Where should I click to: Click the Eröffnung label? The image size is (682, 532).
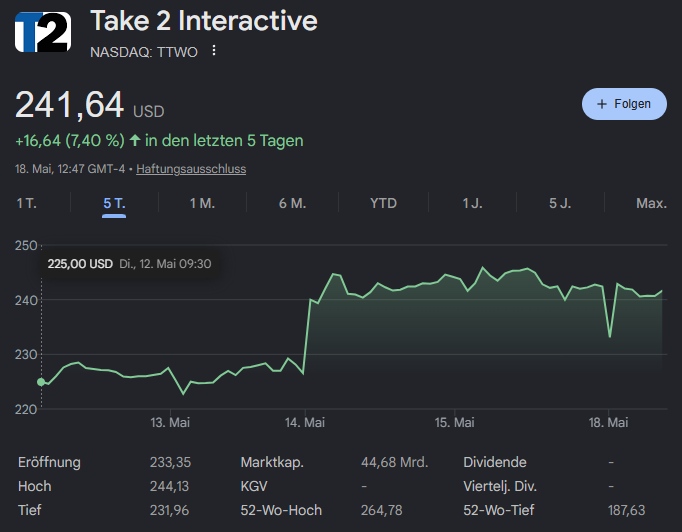click(49, 462)
